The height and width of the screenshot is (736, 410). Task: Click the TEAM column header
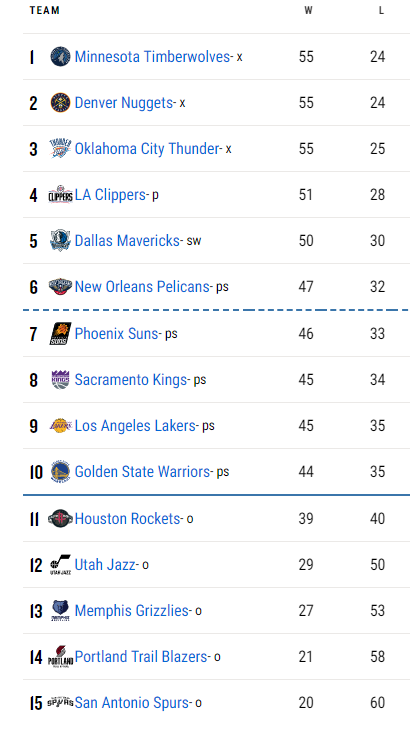click(45, 10)
